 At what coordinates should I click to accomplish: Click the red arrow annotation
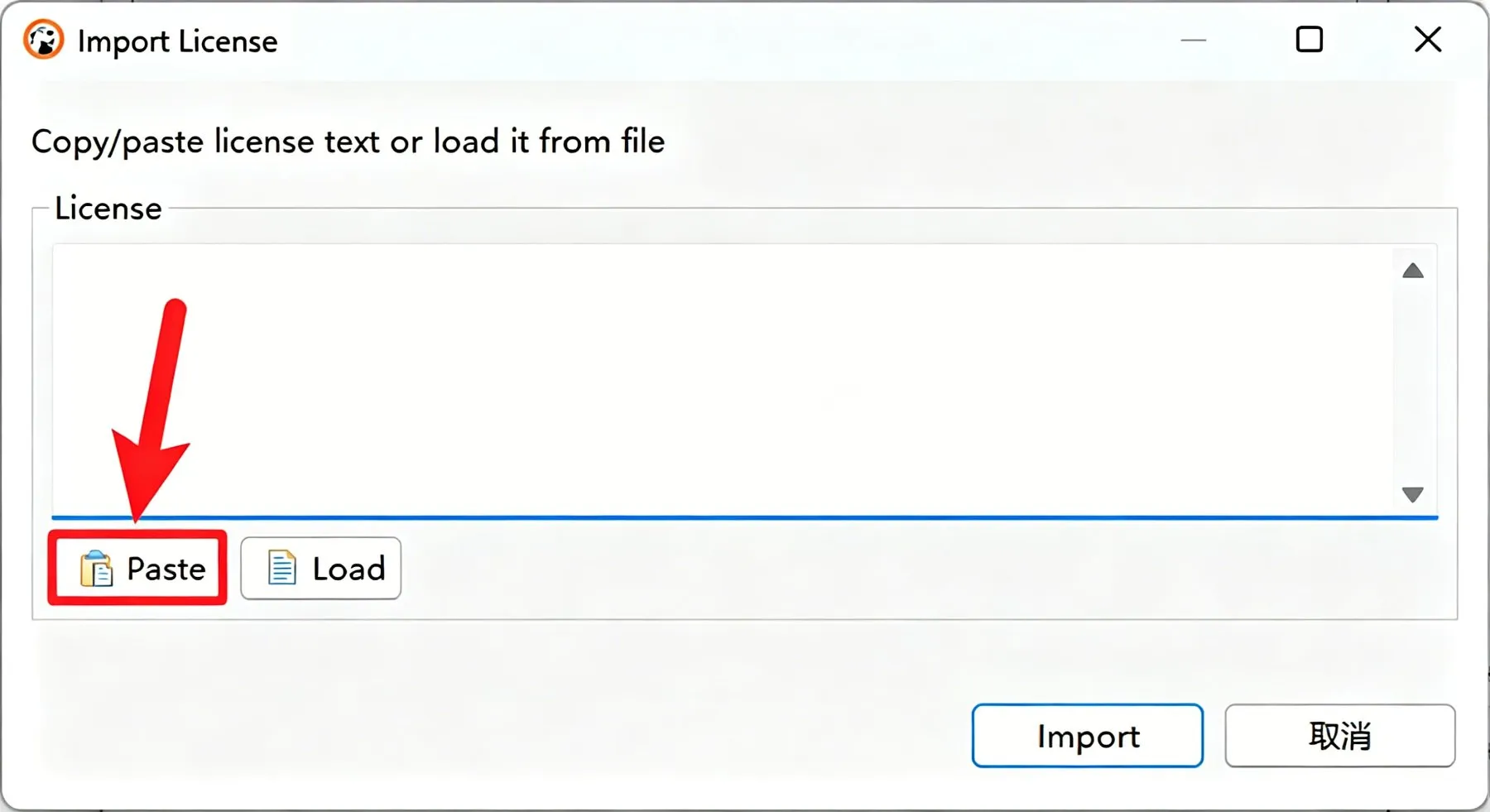pyautogui.click(x=151, y=410)
